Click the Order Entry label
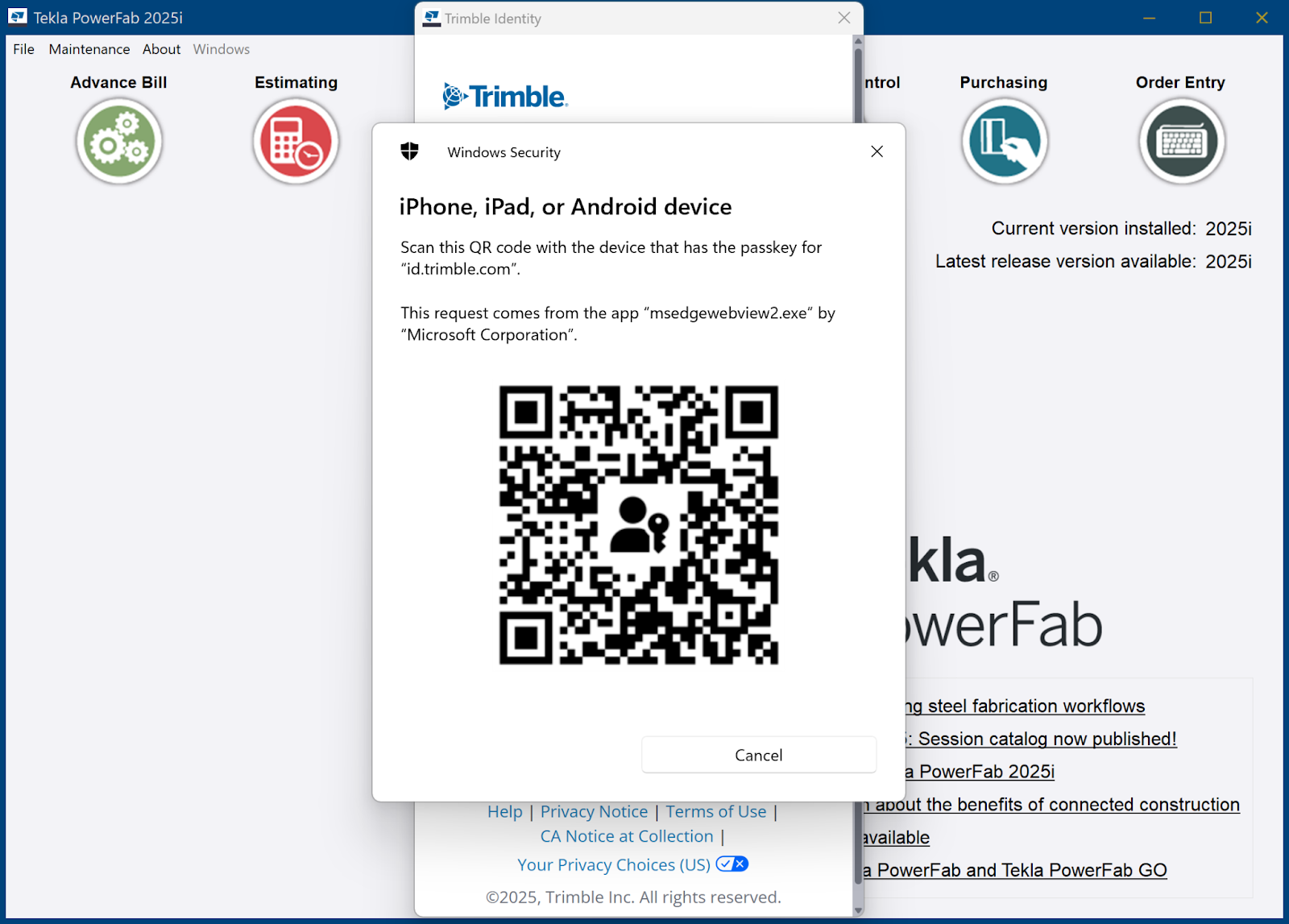 pyautogui.click(x=1181, y=82)
